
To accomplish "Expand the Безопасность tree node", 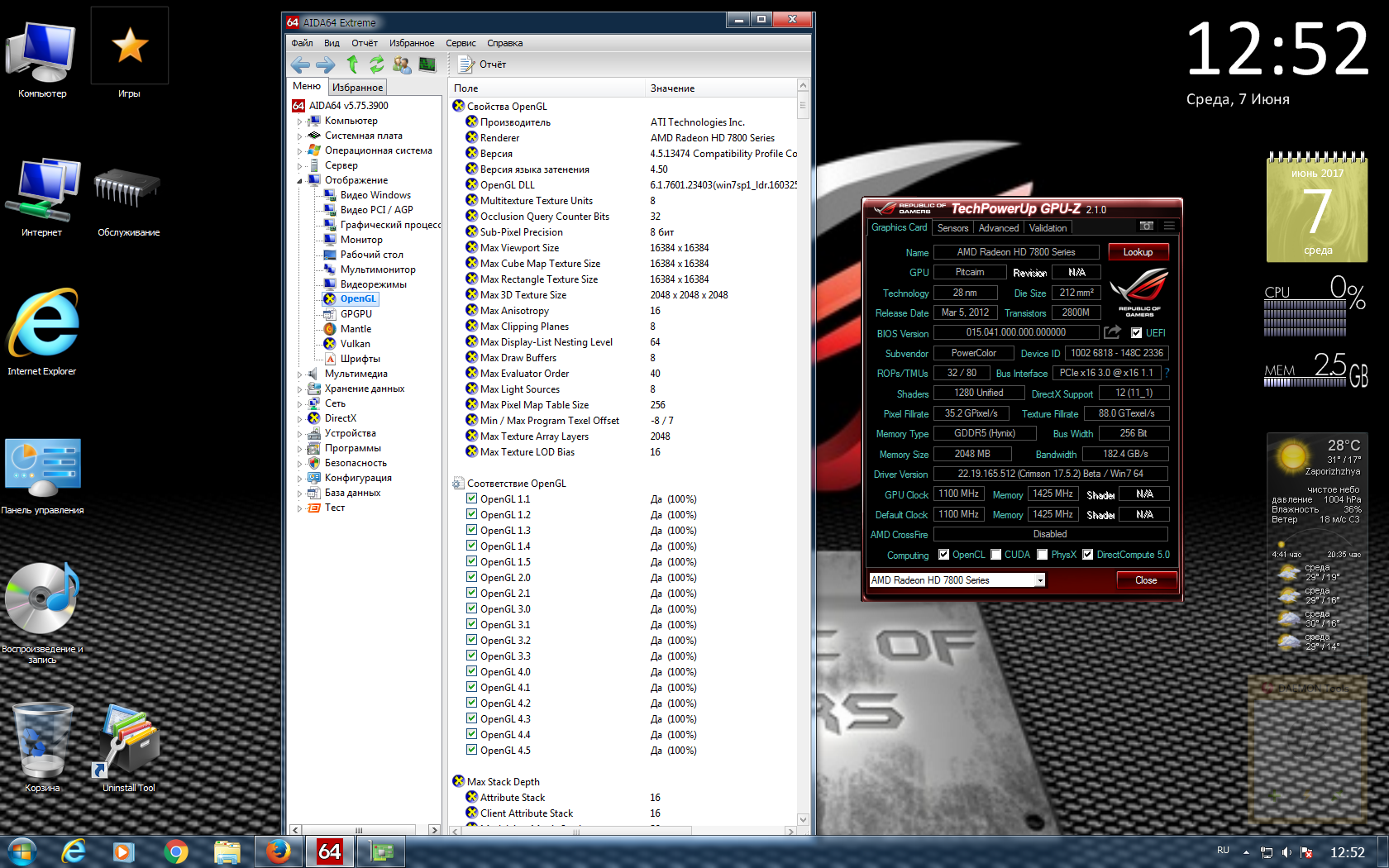I will (299, 464).
